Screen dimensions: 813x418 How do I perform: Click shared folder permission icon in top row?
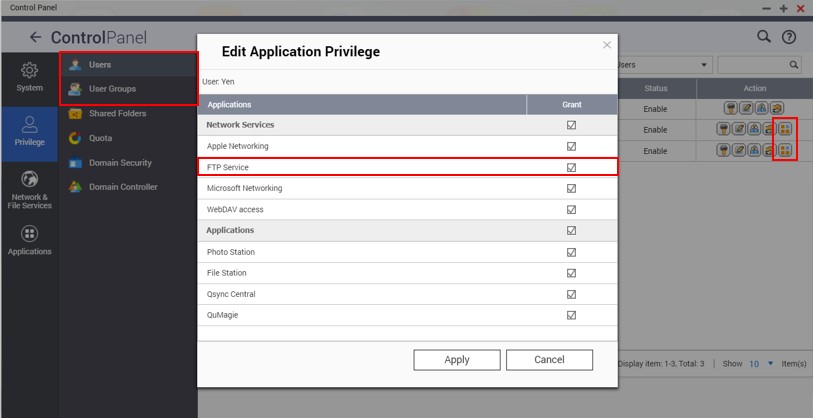[x=776, y=108]
